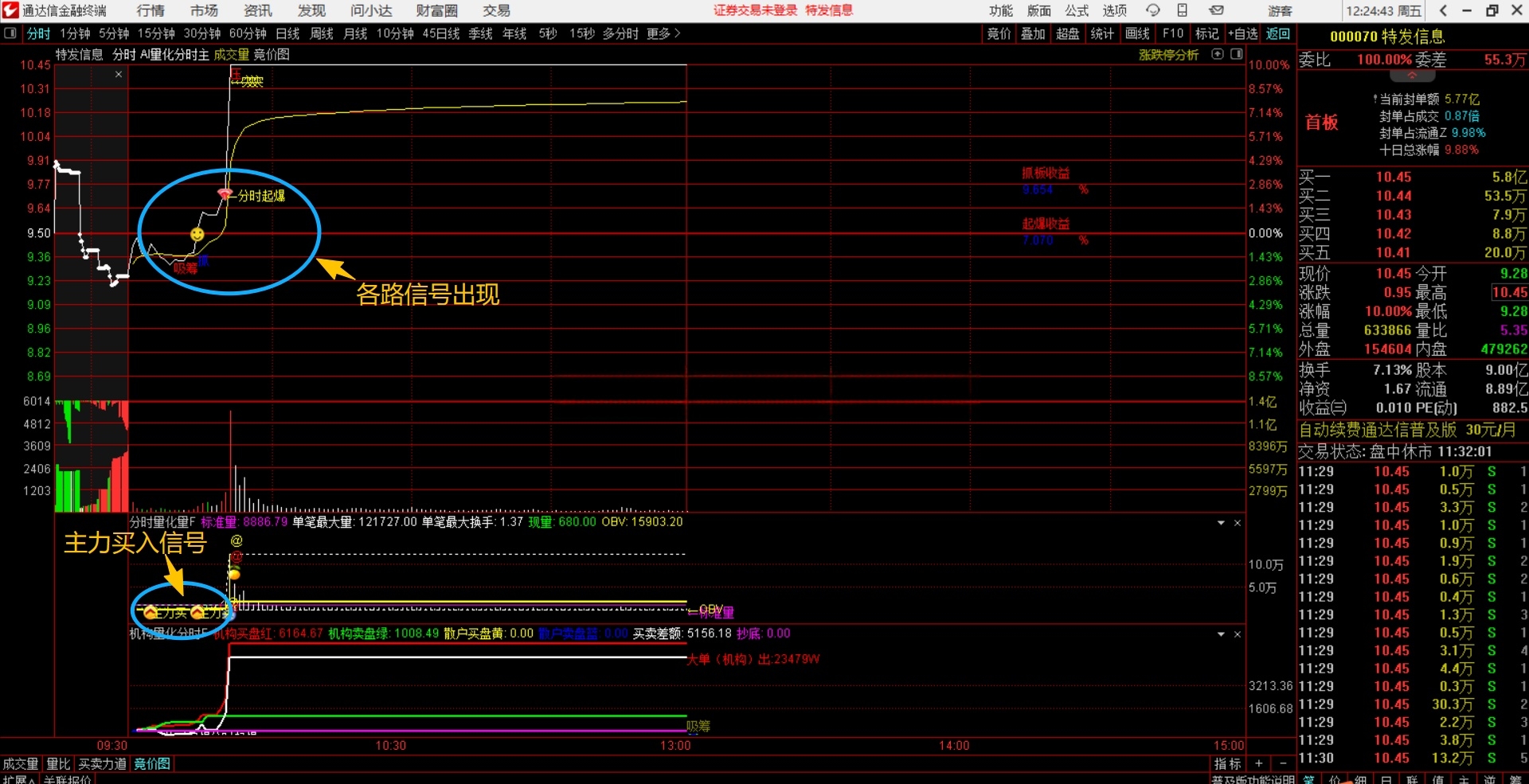Screen dimensions: 1529x784
Task: Select the 60分钟 period tab
Action: point(248,33)
